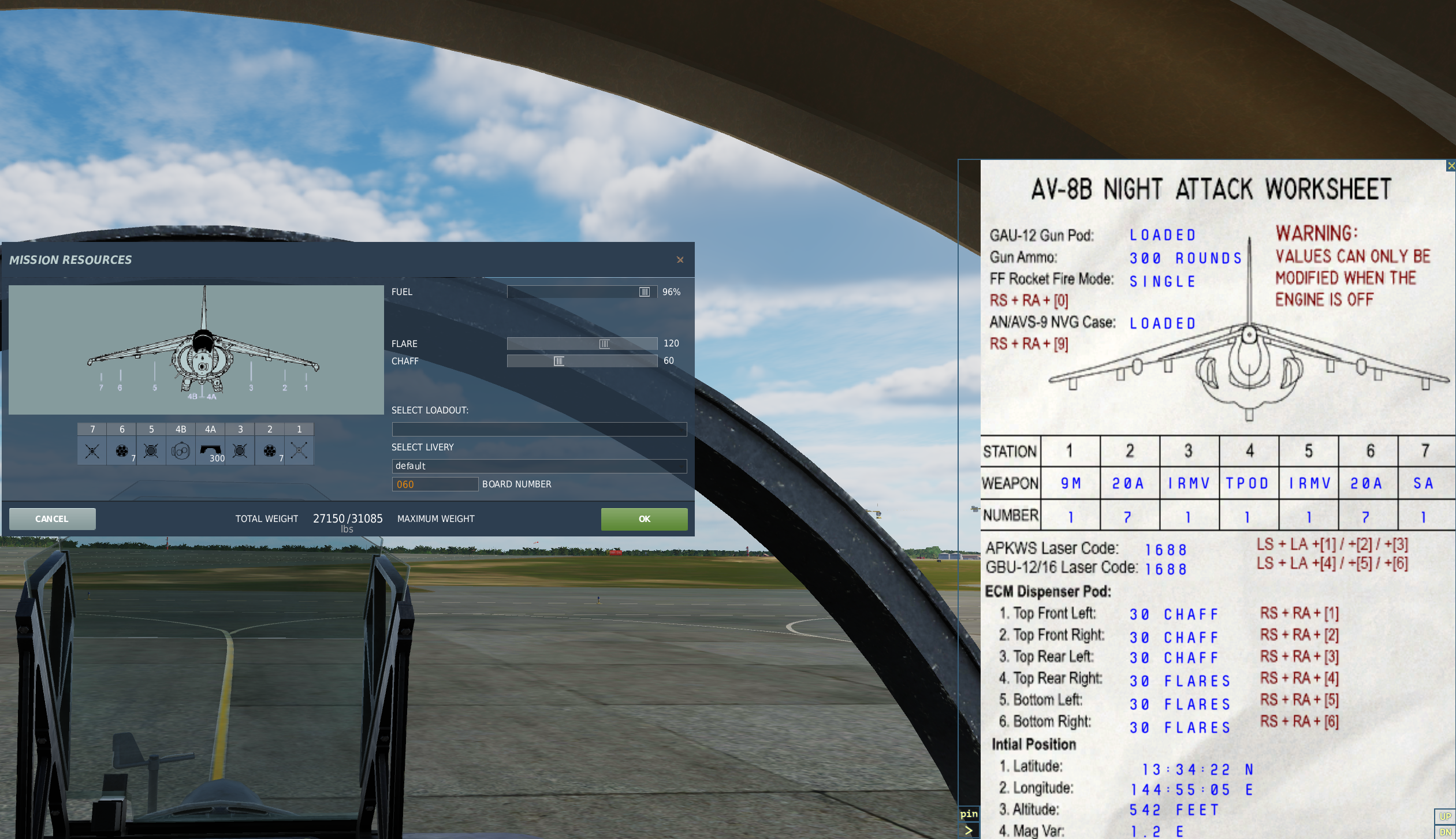The image size is (1456, 839).
Task: Click latitude value '13:34:22 N'
Action: 1198,770
